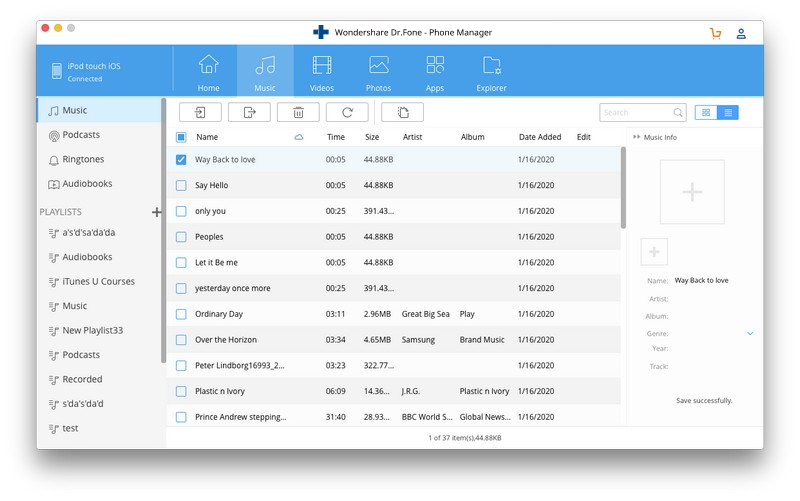Click the Edit column header
800x501 pixels.
tap(584, 137)
